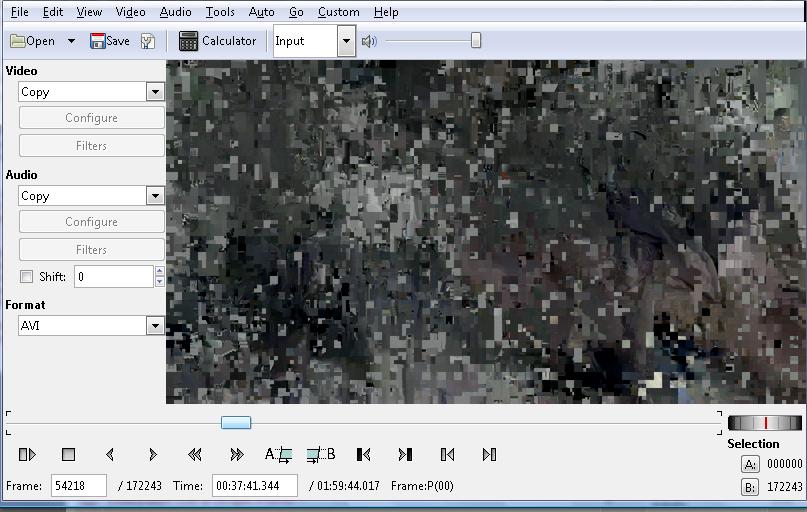Click the video preview frame
This screenshot has height=512, width=807.
(486, 232)
